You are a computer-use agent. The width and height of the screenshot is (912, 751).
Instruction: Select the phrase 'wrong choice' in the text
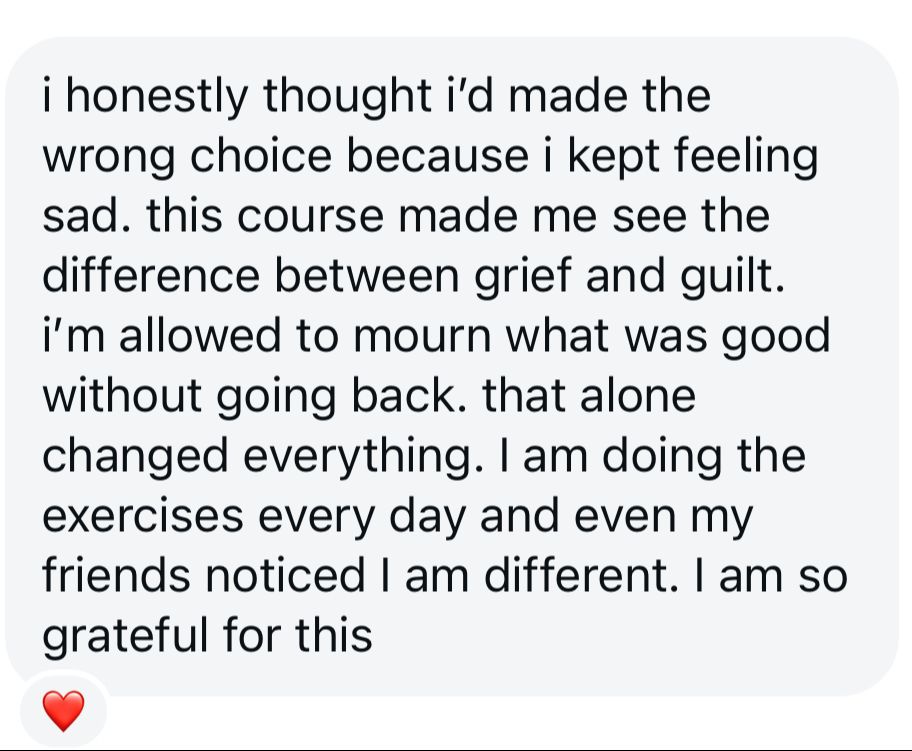(x=187, y=156)
